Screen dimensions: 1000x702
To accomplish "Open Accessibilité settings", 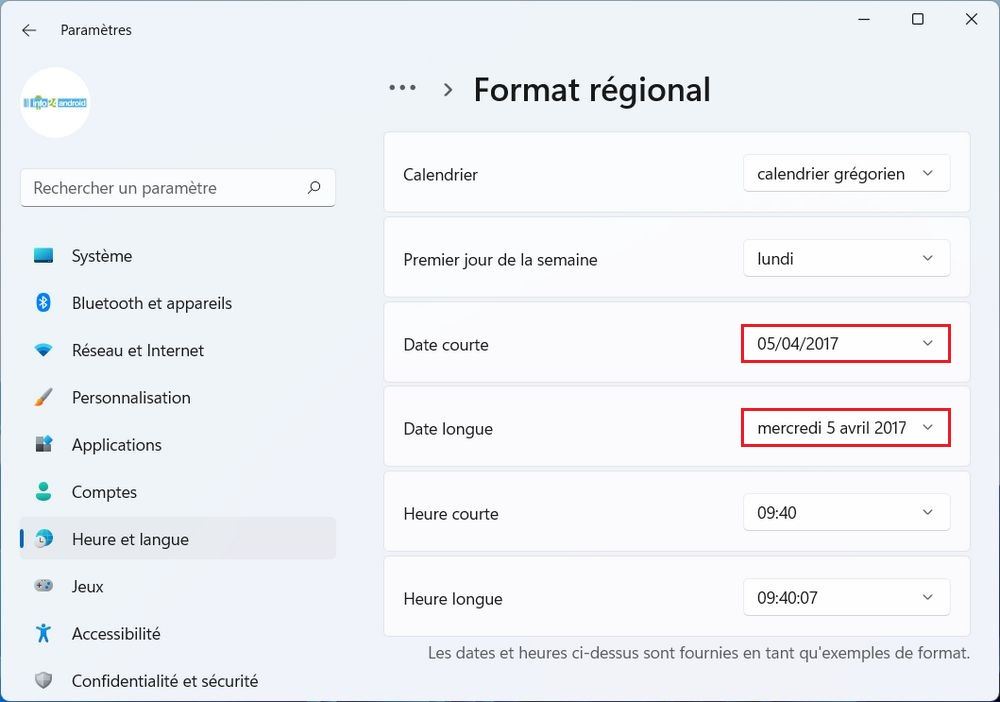I will (x=44, y=633).
